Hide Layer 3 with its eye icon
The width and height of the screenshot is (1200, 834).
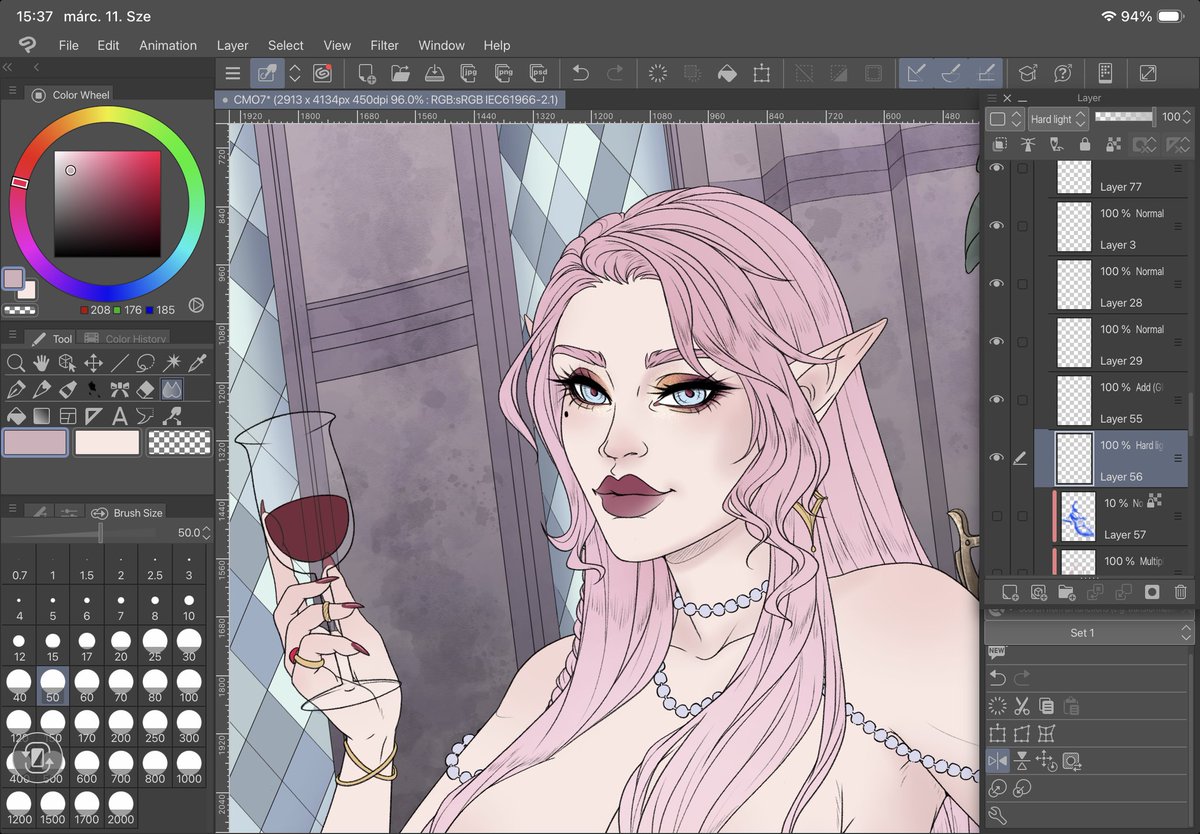(996, 226)
